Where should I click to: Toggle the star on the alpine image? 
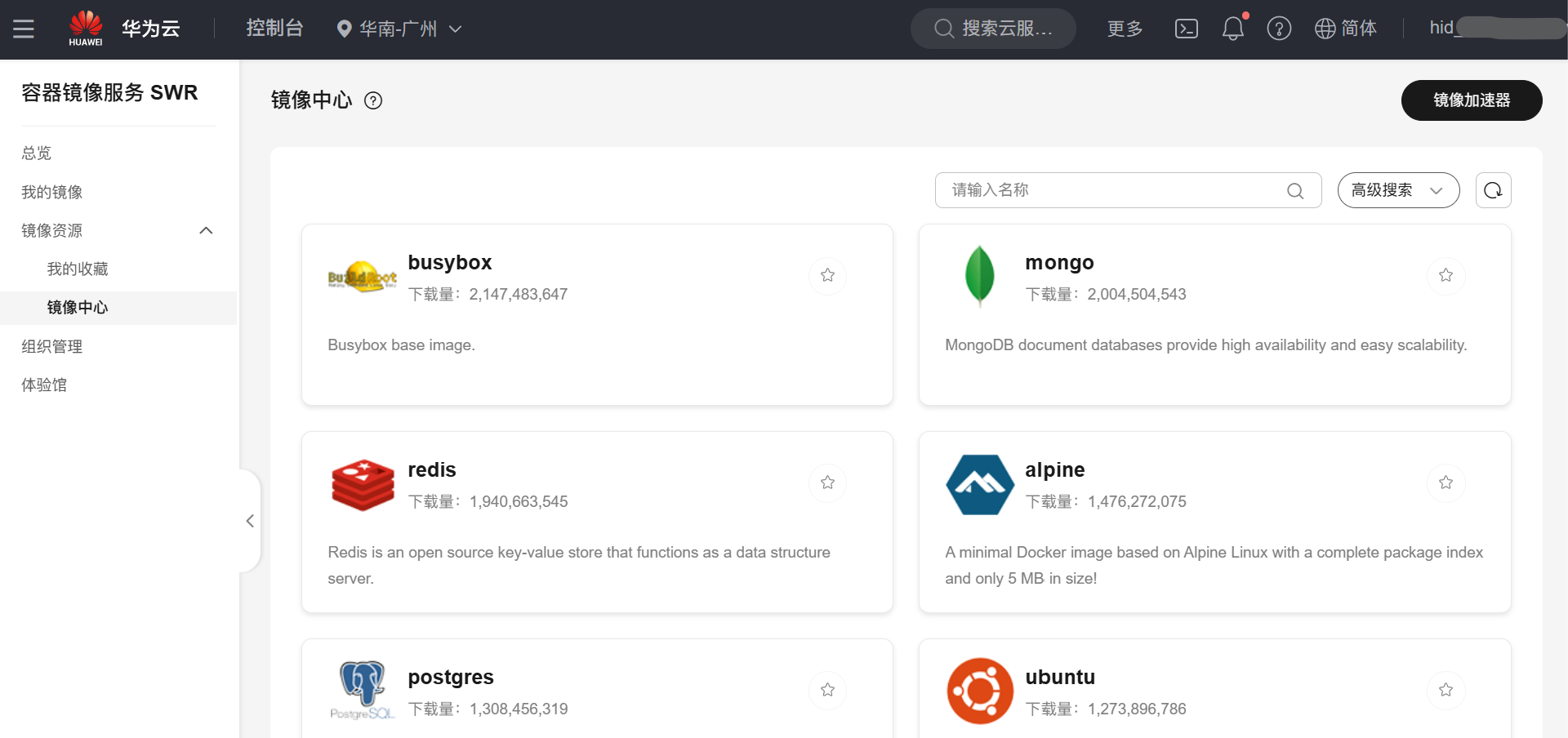[1445, 482]
